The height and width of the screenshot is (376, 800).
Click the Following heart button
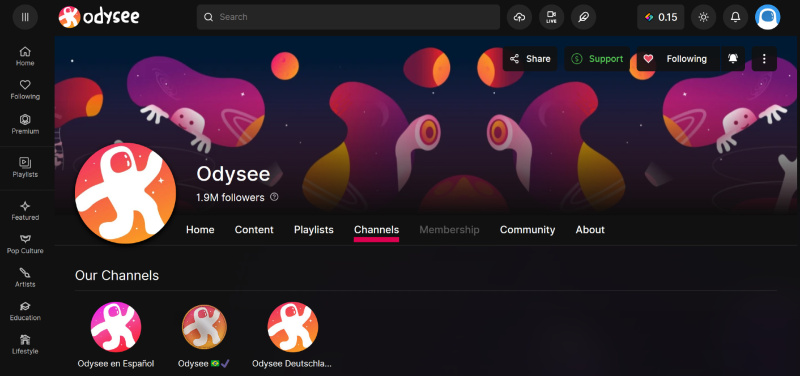678,59
